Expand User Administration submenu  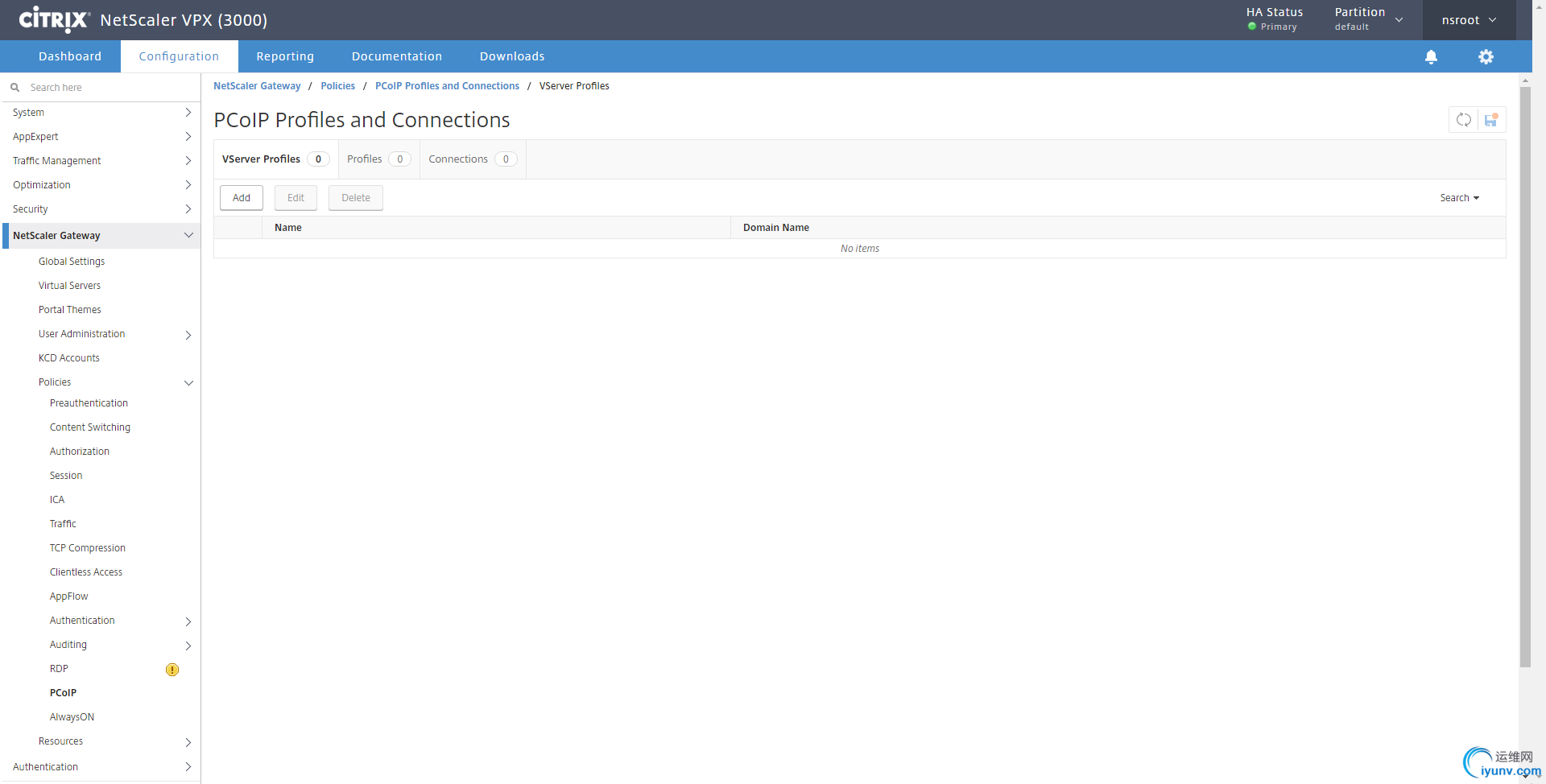[188, 335]
